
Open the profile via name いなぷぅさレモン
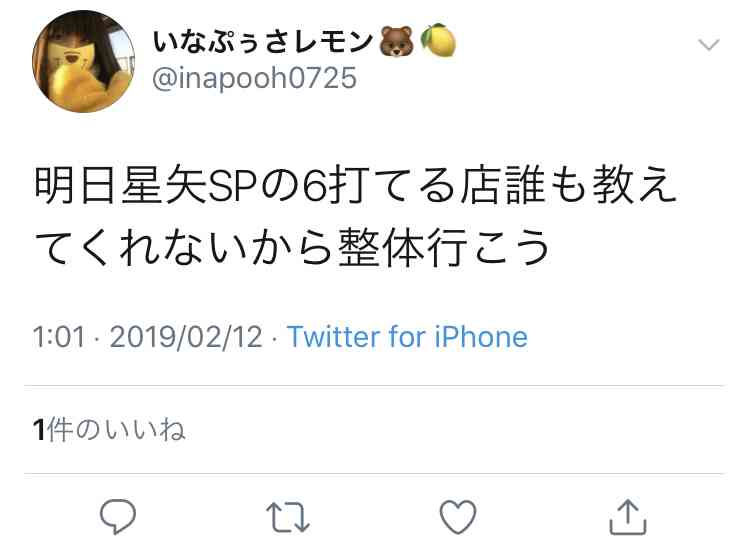tap(263, 41)
